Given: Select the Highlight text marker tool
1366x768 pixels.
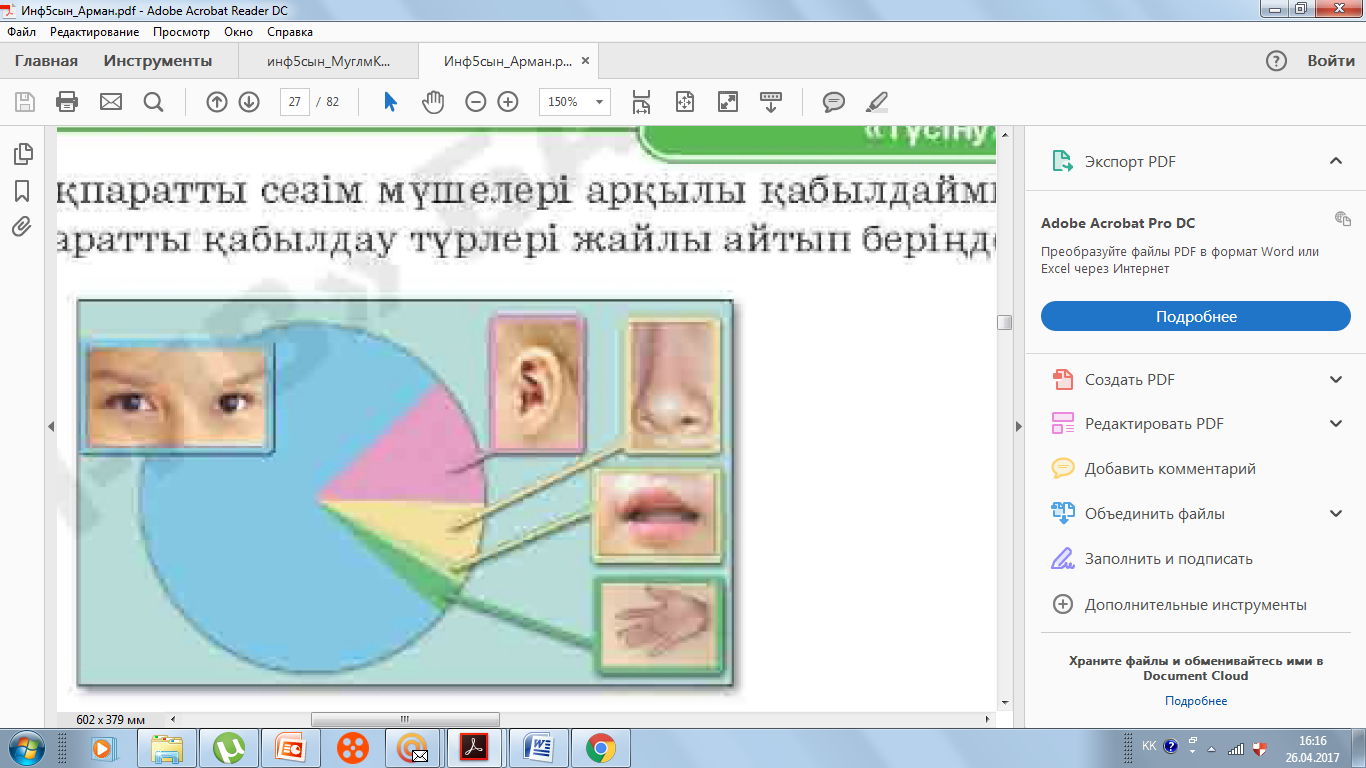Looking at the screenshot, I should (x=876, y=102).
